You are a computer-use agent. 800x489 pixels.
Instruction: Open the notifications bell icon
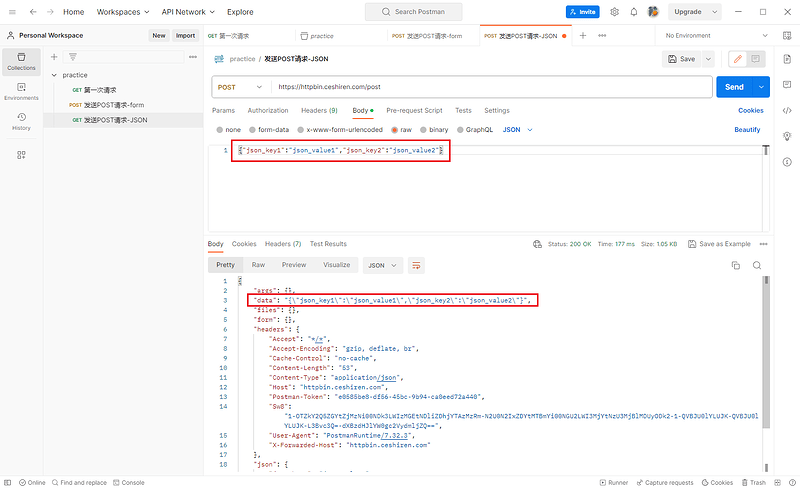[634, 12]
